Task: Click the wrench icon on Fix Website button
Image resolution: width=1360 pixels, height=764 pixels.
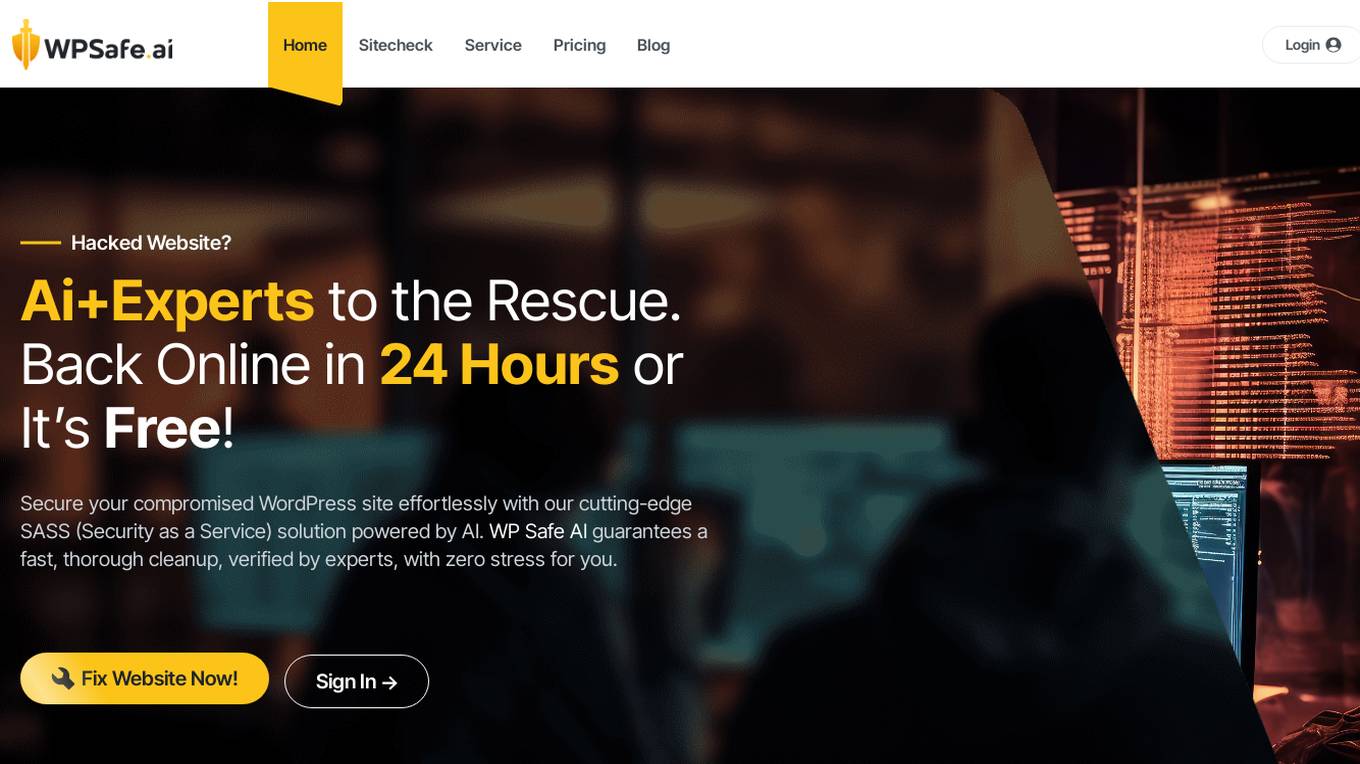Action: 63,678
